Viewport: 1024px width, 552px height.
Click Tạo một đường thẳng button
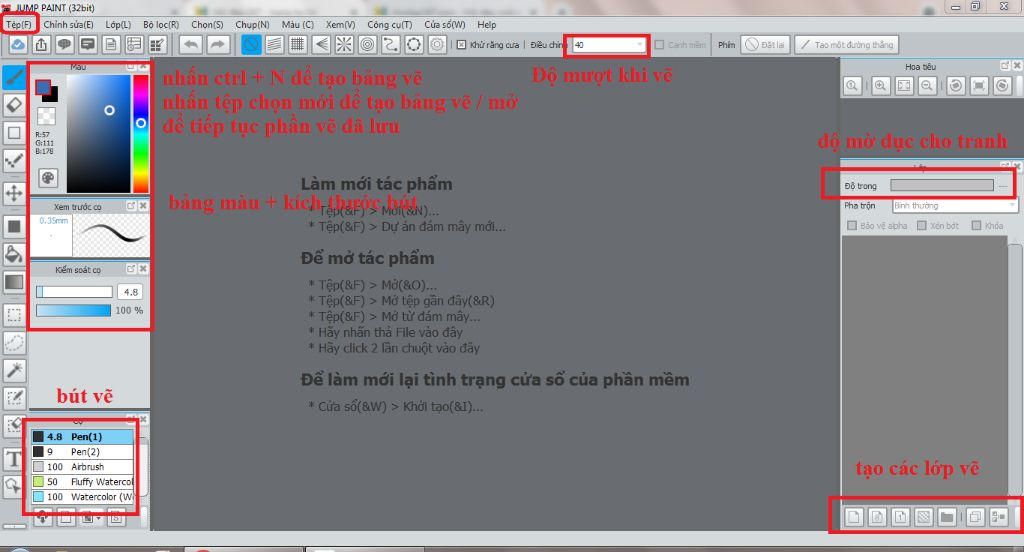[847, 44]
